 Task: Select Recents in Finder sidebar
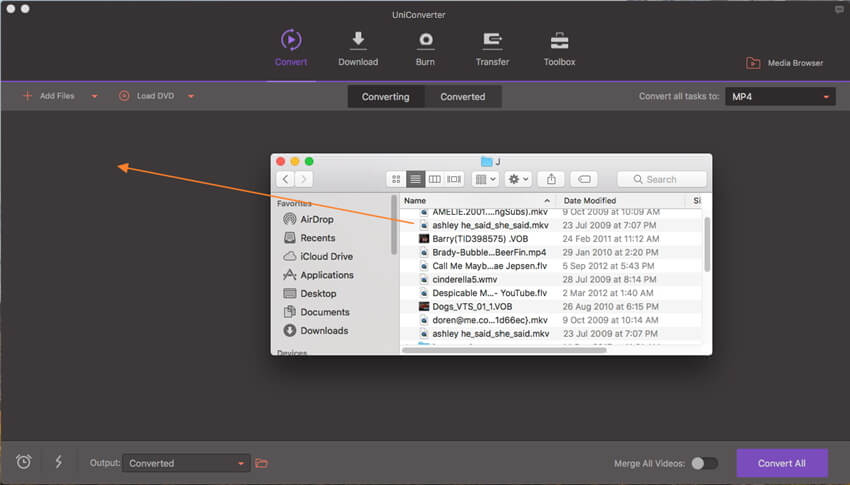coord(310,238)
